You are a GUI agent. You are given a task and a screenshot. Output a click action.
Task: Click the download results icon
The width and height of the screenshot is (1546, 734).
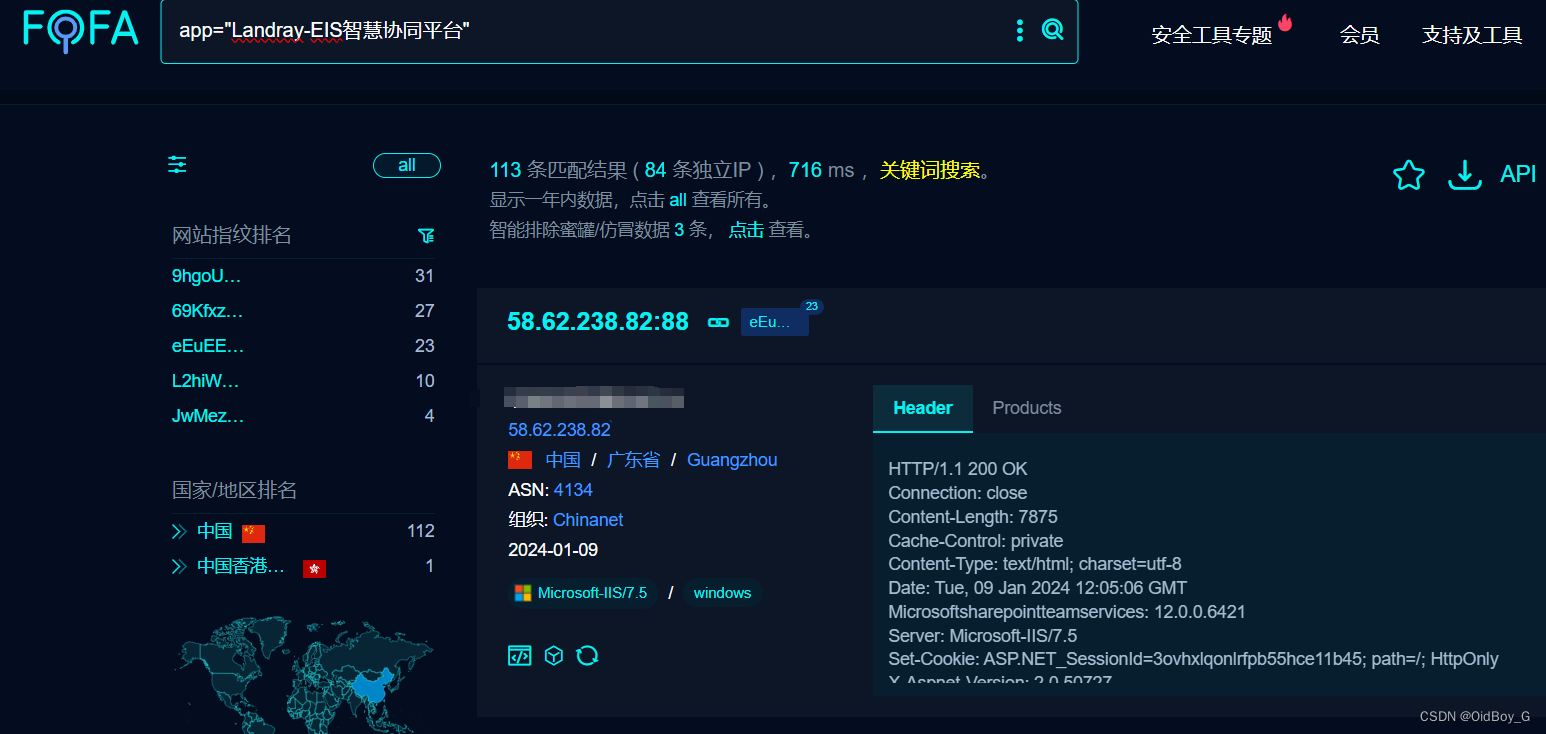pos(1464,174)
